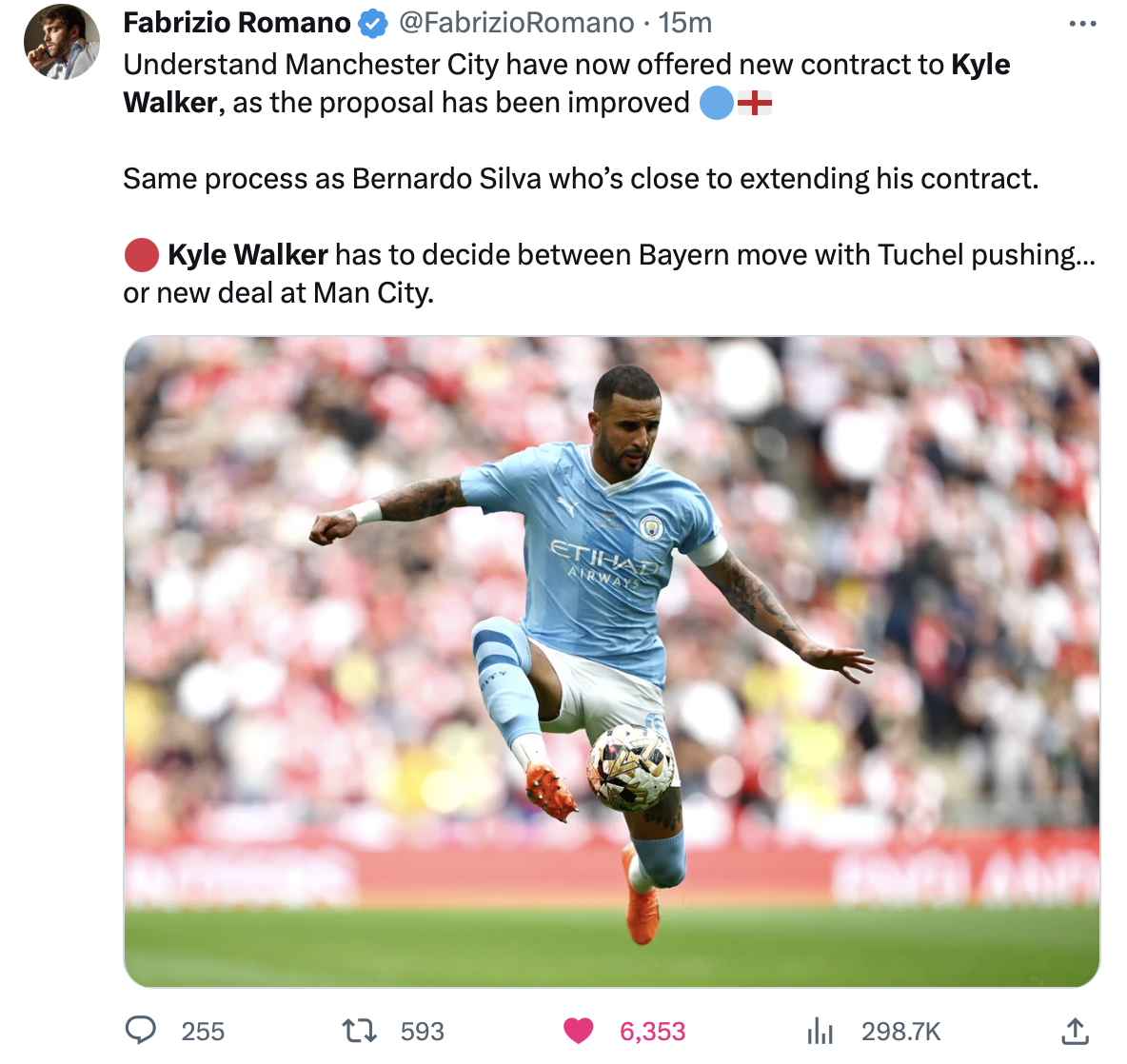Click the 6,353 likes count
Screen dimensions: 1127x1064
[653, 1032]
